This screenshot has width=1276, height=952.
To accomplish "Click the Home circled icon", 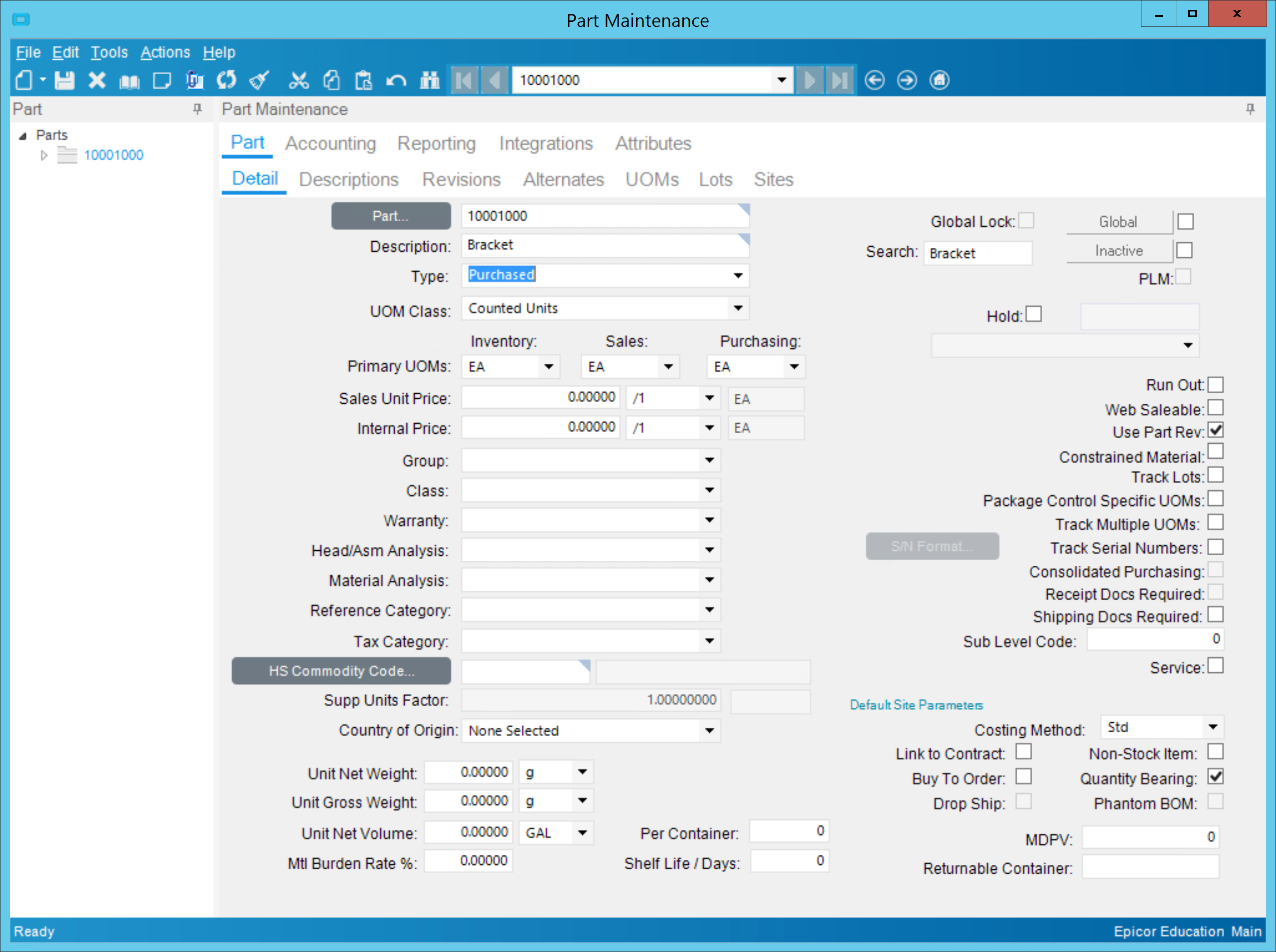I will 940,80.
